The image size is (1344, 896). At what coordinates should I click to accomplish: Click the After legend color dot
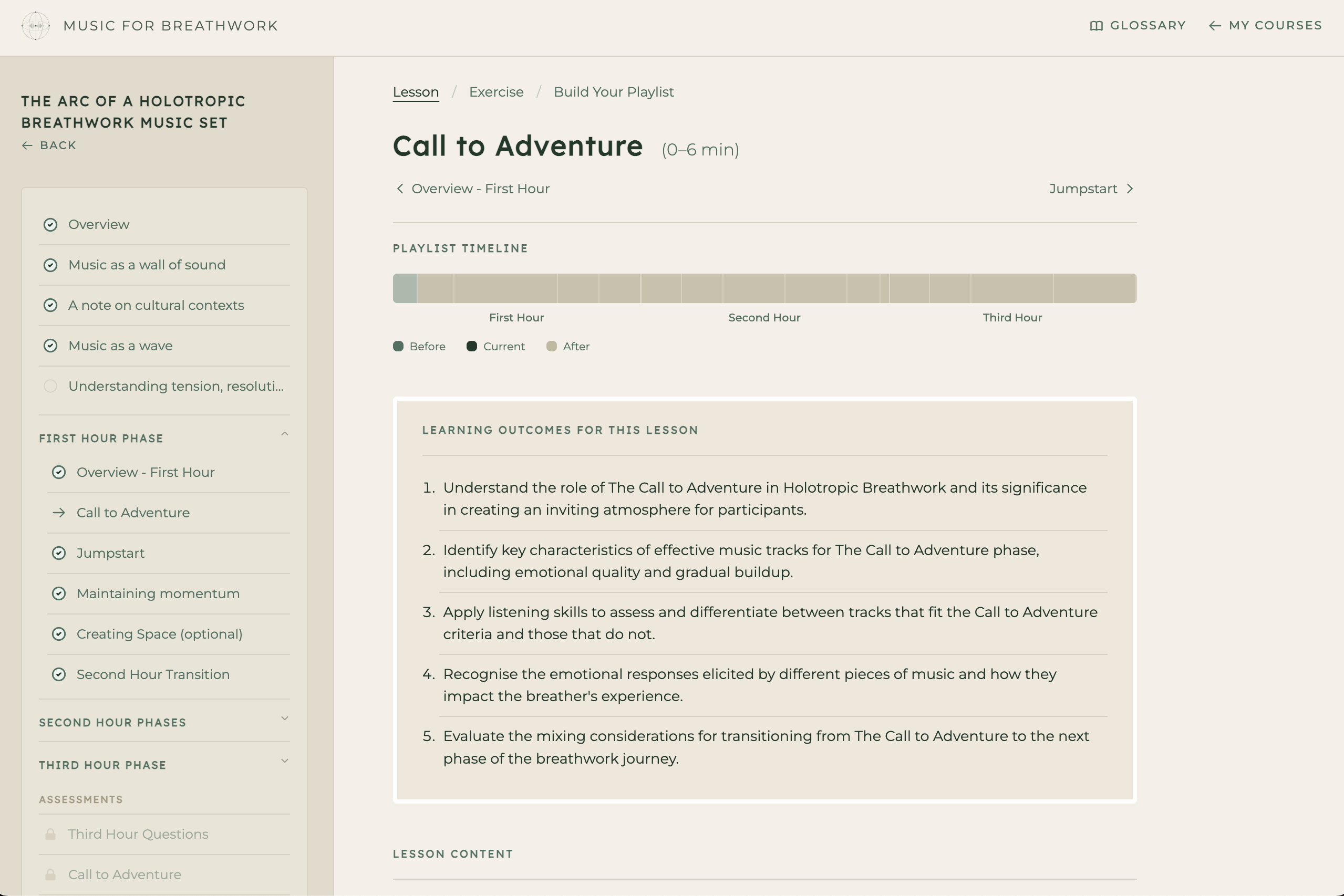tap(552, 346)
